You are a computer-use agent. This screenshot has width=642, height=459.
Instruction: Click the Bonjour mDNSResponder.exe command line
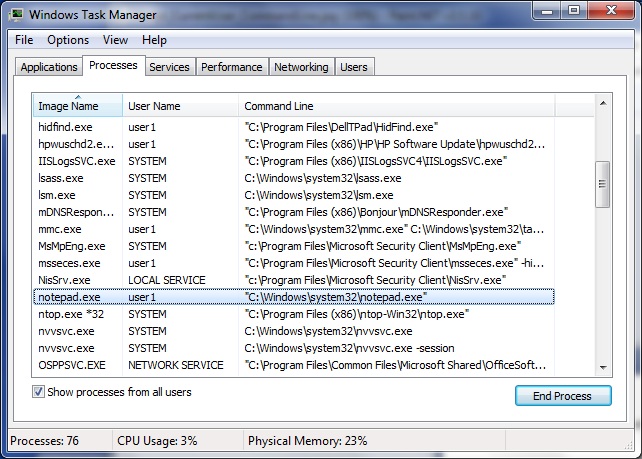coord(376,212)
